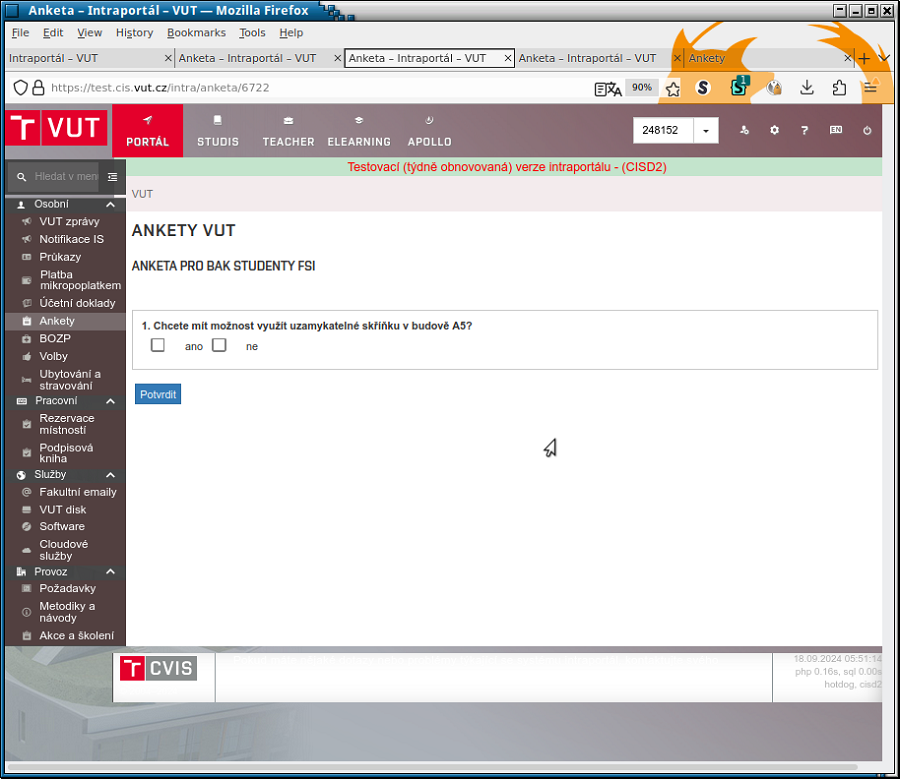The width and height of the screenshot is (900, 779).
Task: Click the 248152 user ID field
Action: [663, 130]
